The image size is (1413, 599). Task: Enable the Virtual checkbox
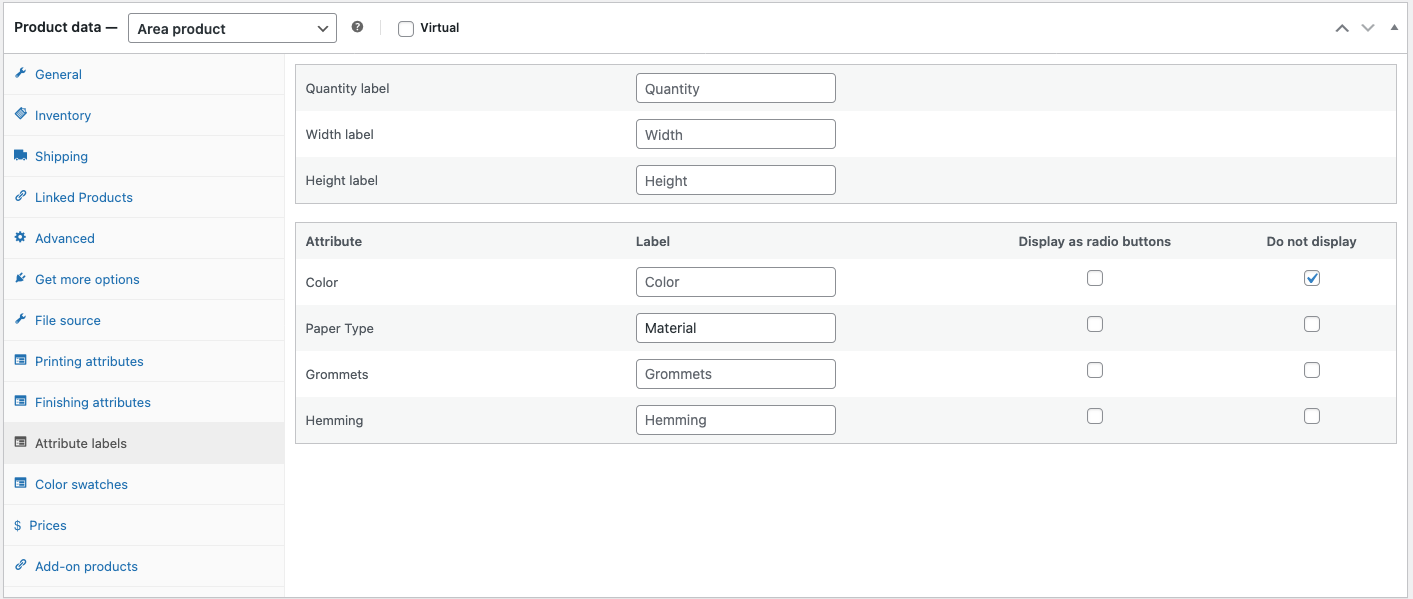tap(406, 29)
